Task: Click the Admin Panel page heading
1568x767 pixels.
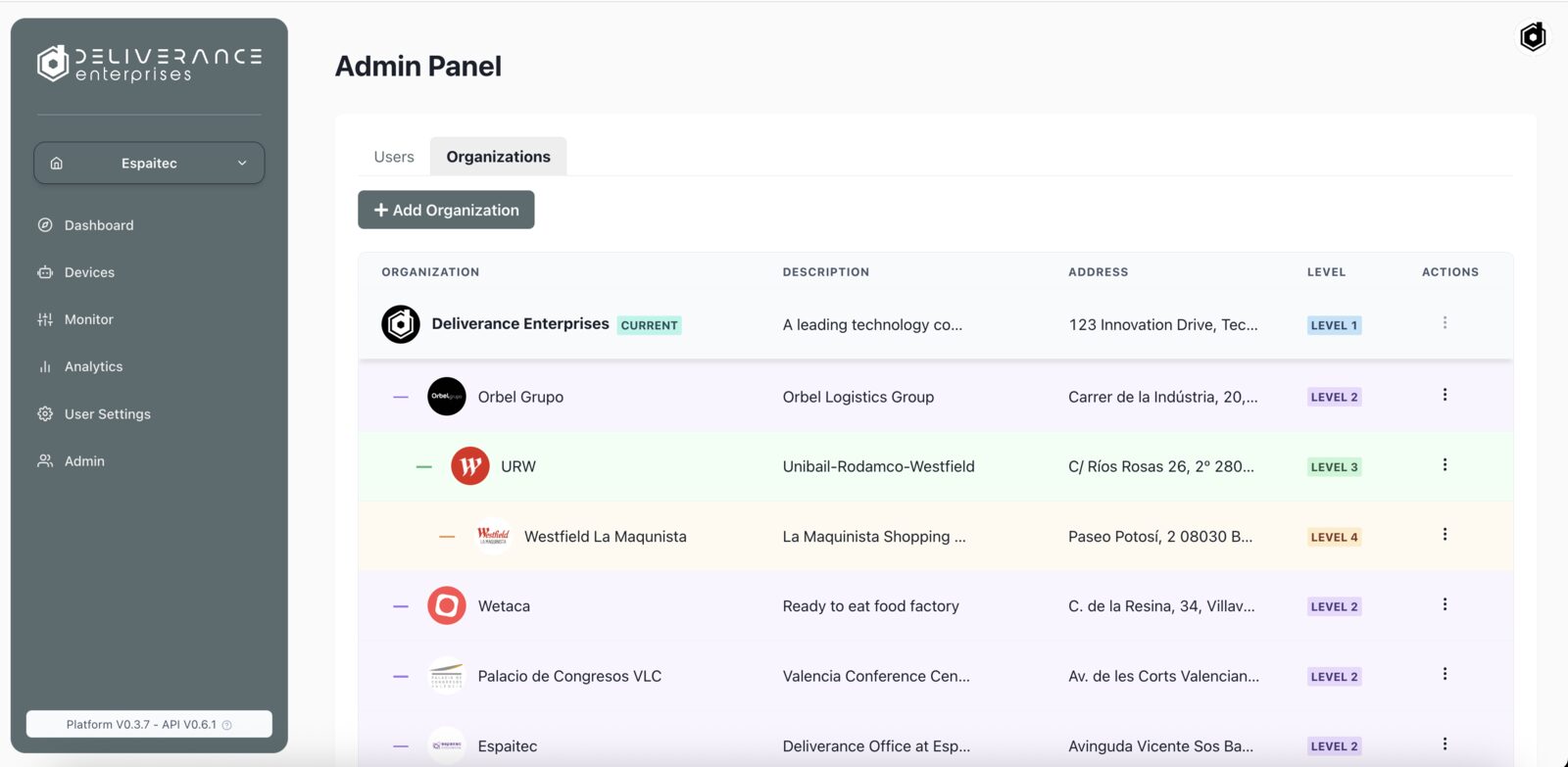Action: [x=418, y=66]
